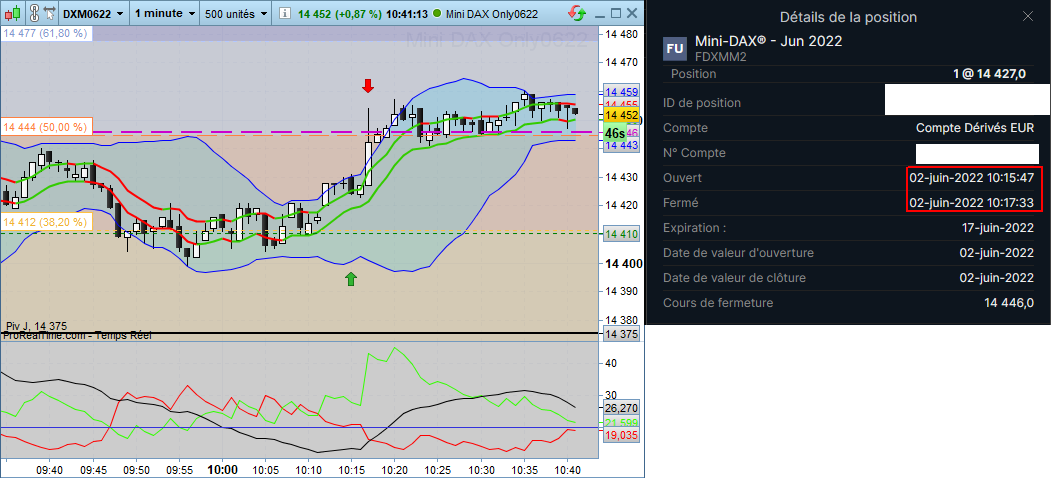Click the Fermé timestamp 10:17:33

click(x=972, y=202)
